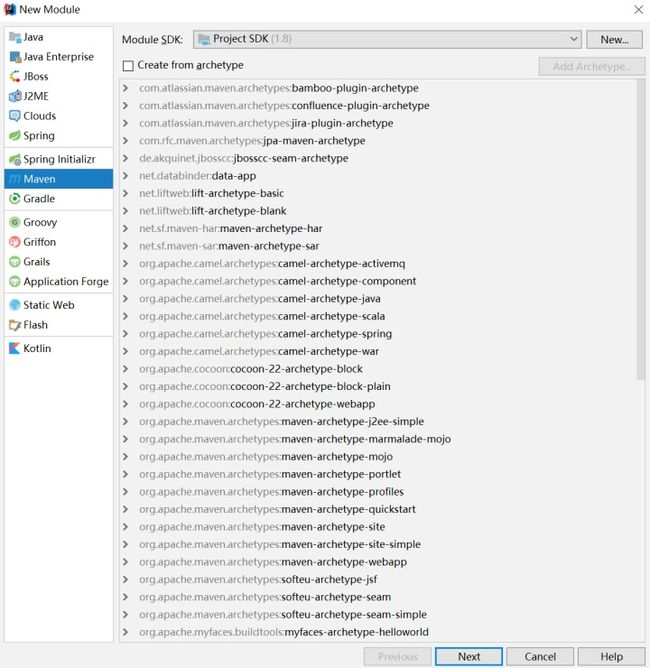Click the JBoss icon in sidebar
This screenshot has width=650, height=668.
click(x=15, y=76)
